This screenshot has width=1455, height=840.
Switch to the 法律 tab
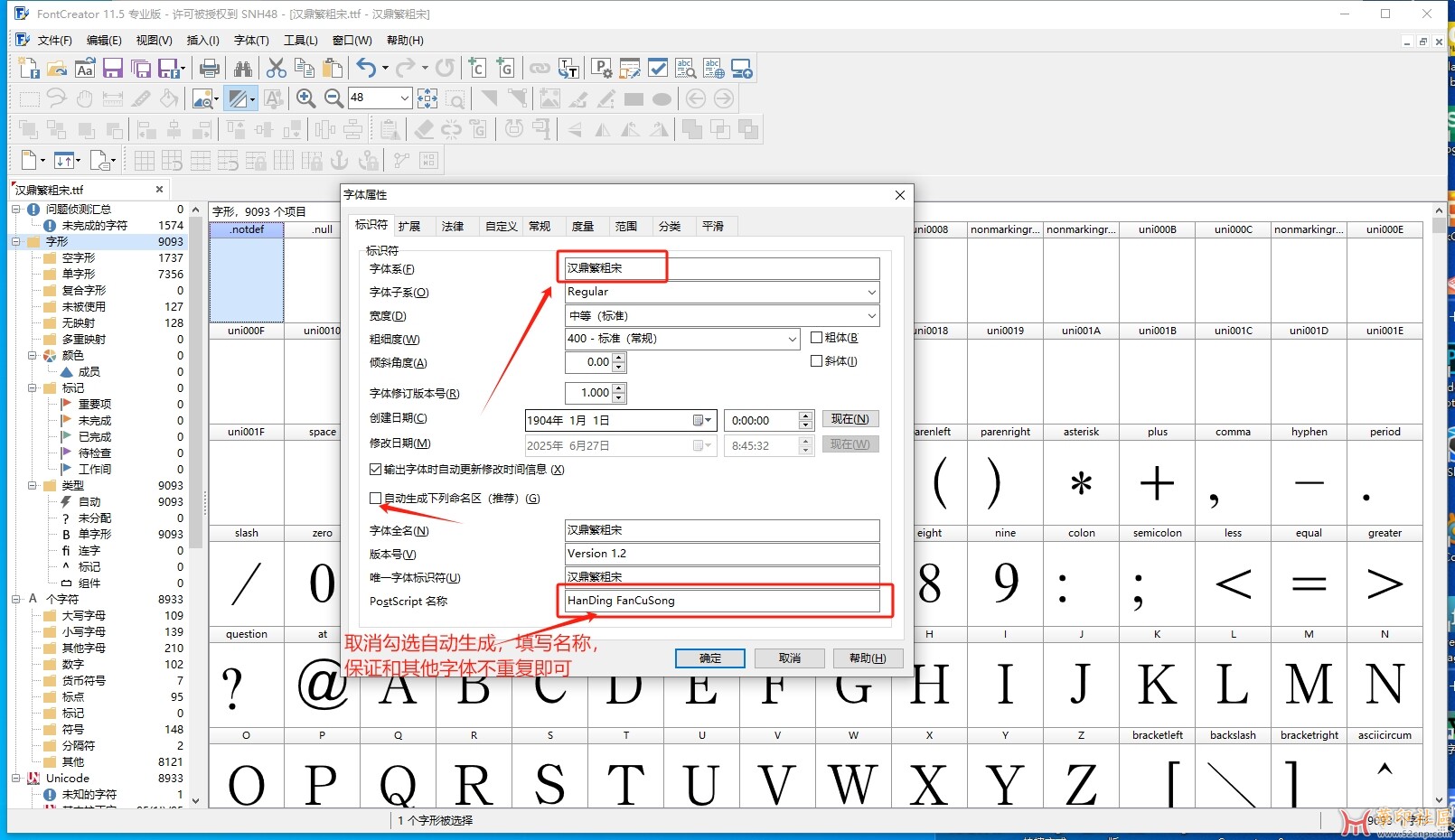(453, 227)
